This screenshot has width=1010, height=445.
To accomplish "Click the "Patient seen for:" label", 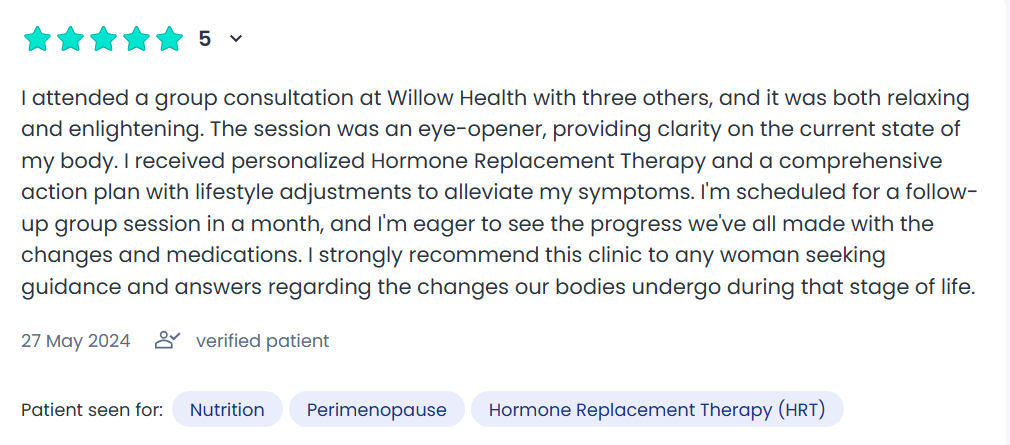I will [x=92, y=410].
